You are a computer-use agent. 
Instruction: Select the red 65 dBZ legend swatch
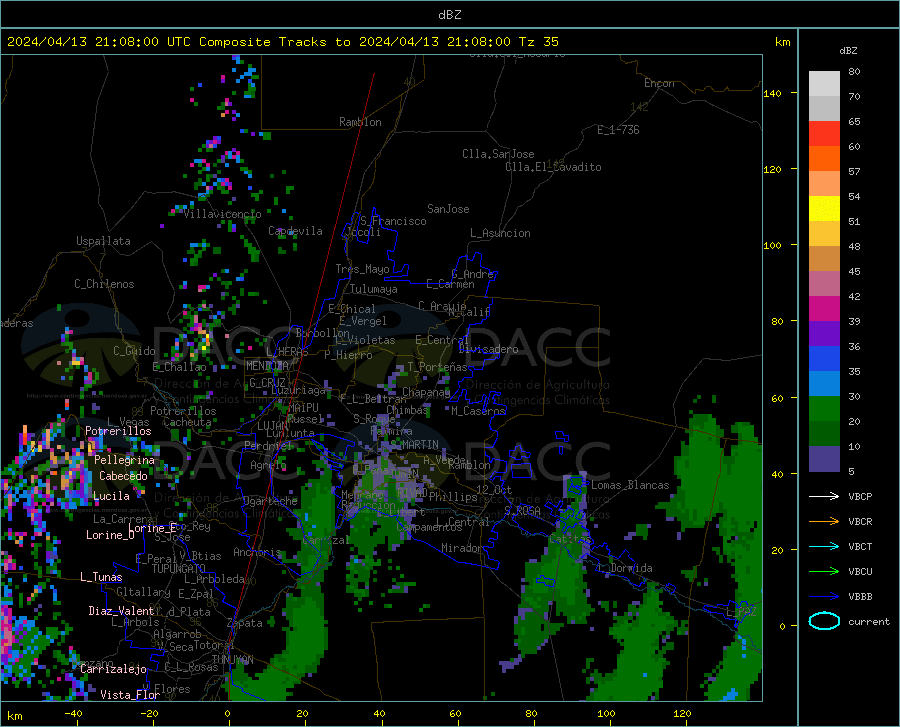[824, 134]
